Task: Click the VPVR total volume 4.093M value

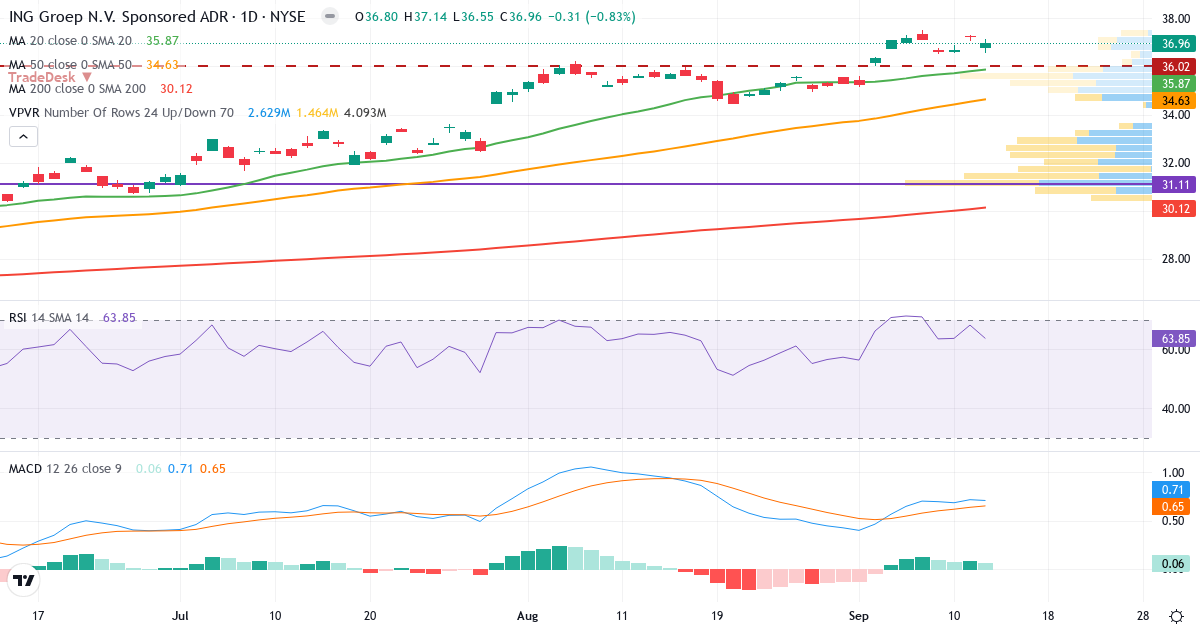Action: [x=365, y=113]
